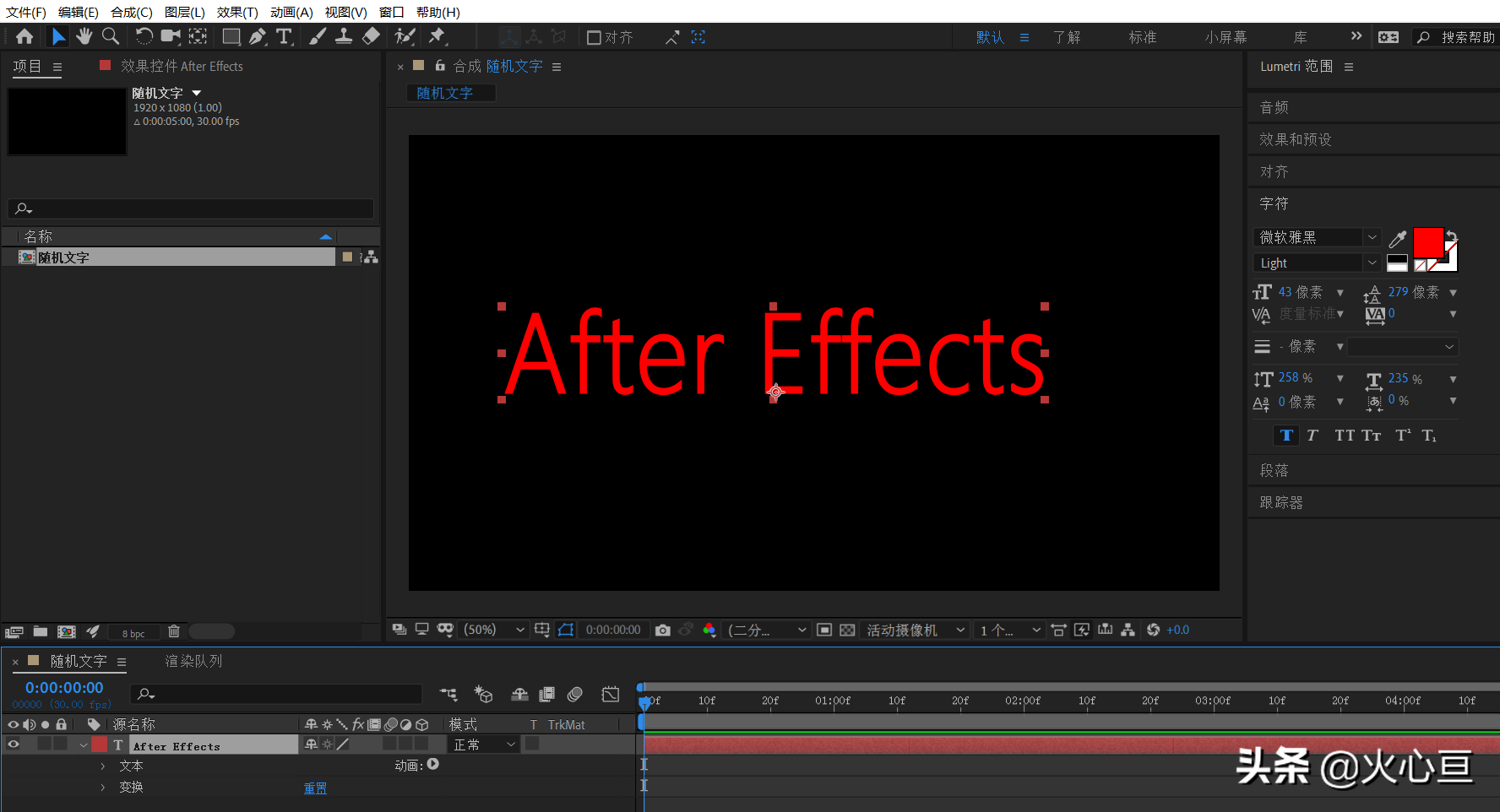Viewport: 1500px width, 812px height.
Task: Click the draft 3D icon in timeline
Action: [483, 694]
